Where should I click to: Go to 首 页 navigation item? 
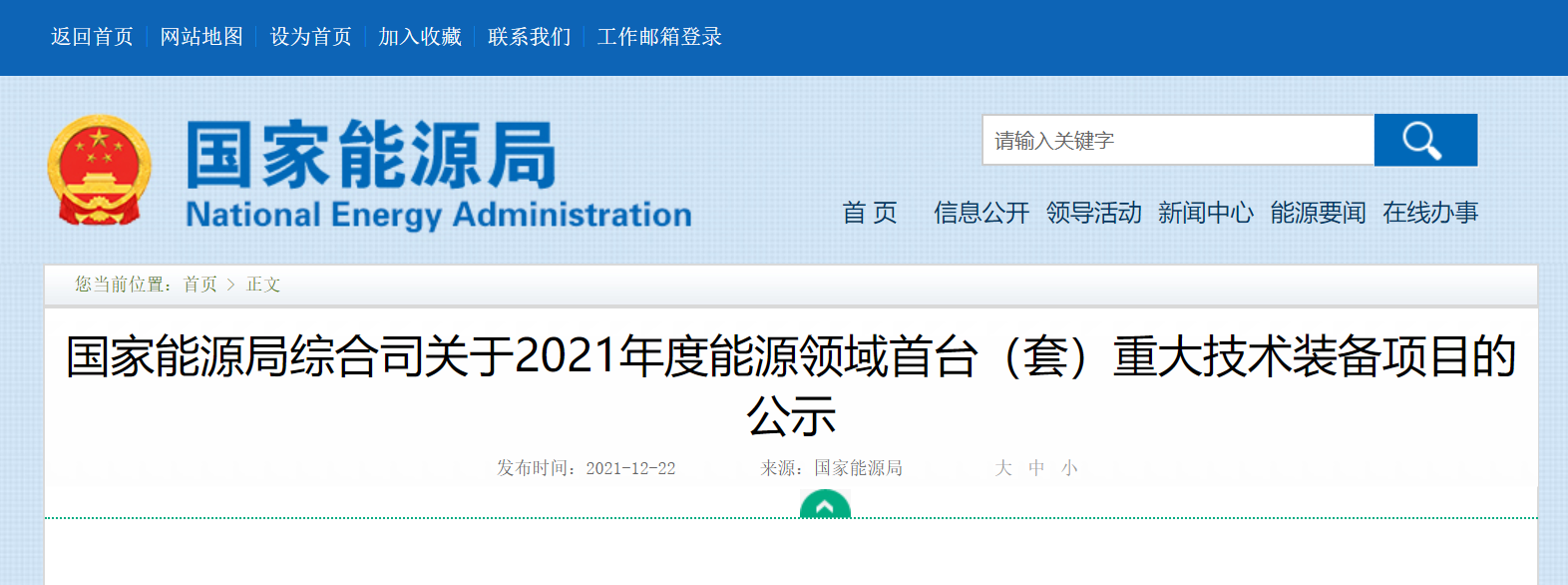pos(870,213)
